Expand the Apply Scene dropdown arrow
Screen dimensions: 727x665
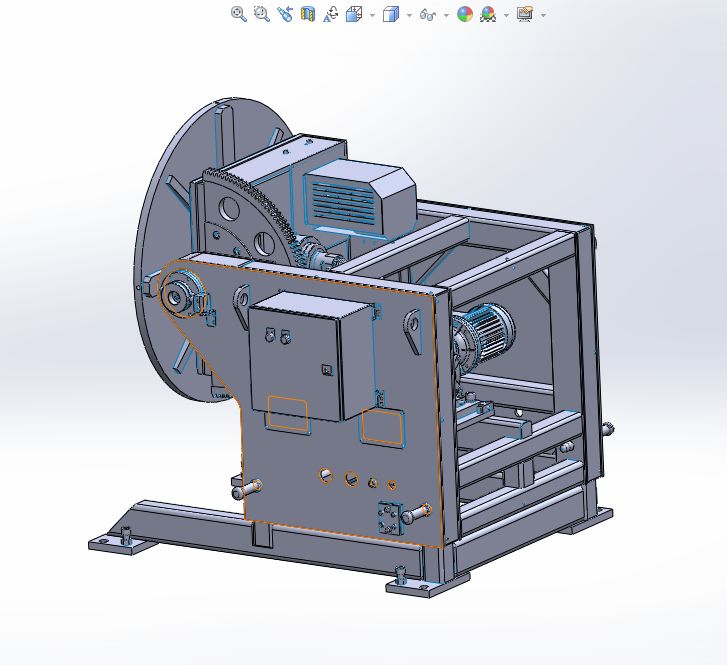pyautogui.click(x=506, y=15)
